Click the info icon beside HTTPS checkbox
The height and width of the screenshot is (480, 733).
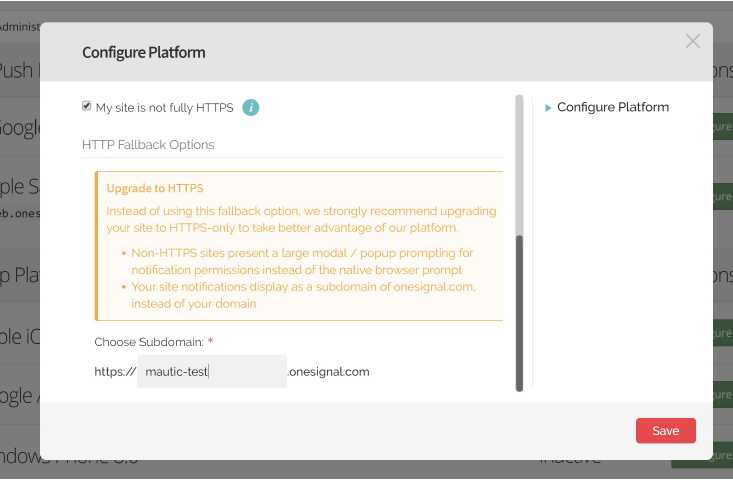[251, 107]
